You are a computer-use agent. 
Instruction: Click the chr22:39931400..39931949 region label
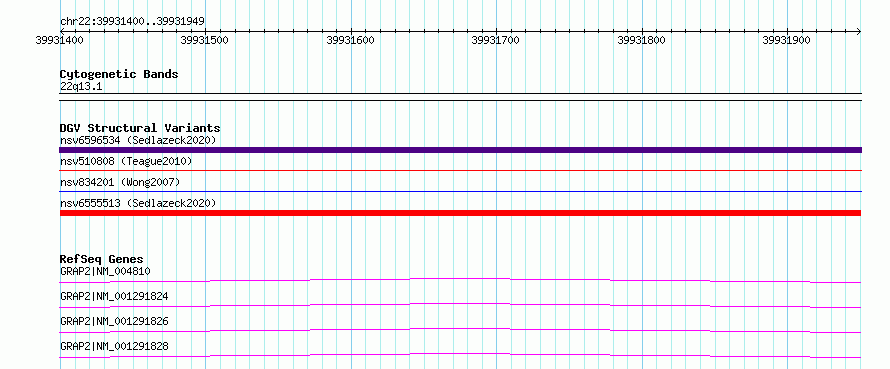(132, 21)
